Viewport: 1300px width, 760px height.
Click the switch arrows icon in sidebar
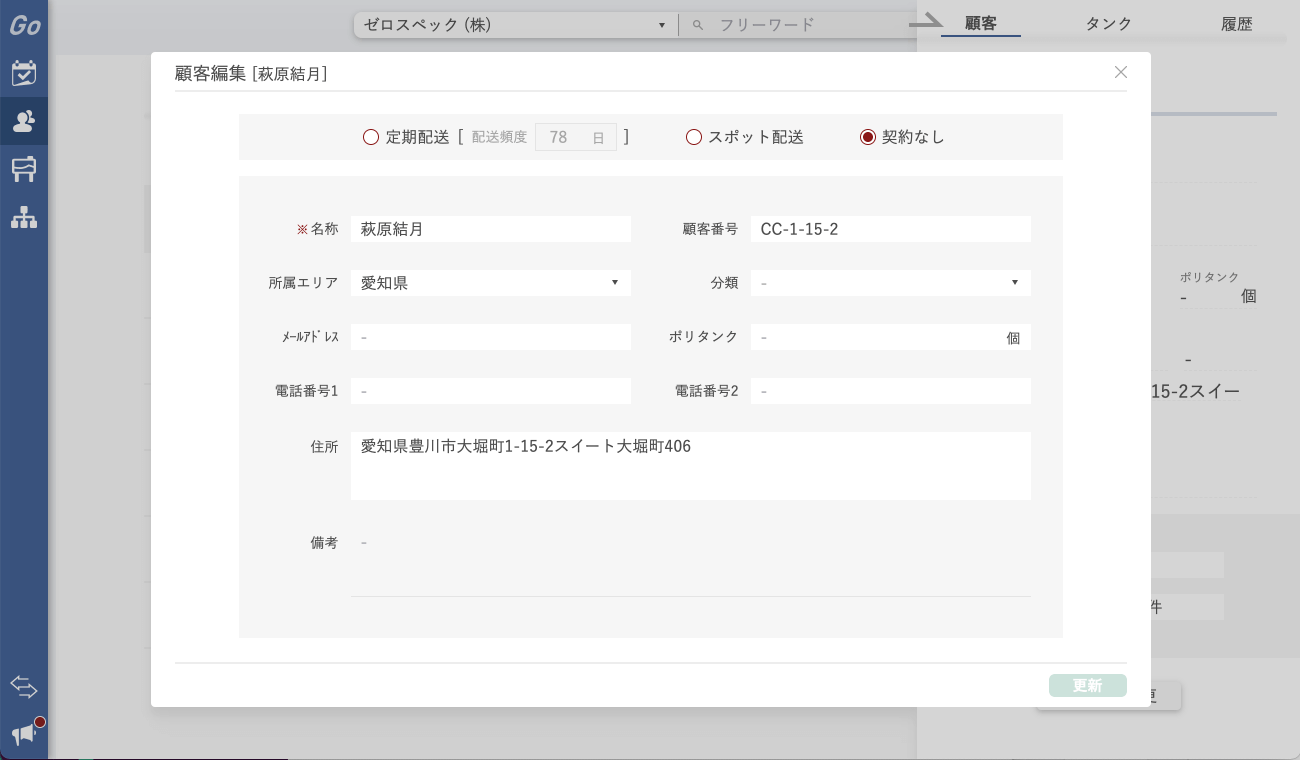click(x=24, y=687)
